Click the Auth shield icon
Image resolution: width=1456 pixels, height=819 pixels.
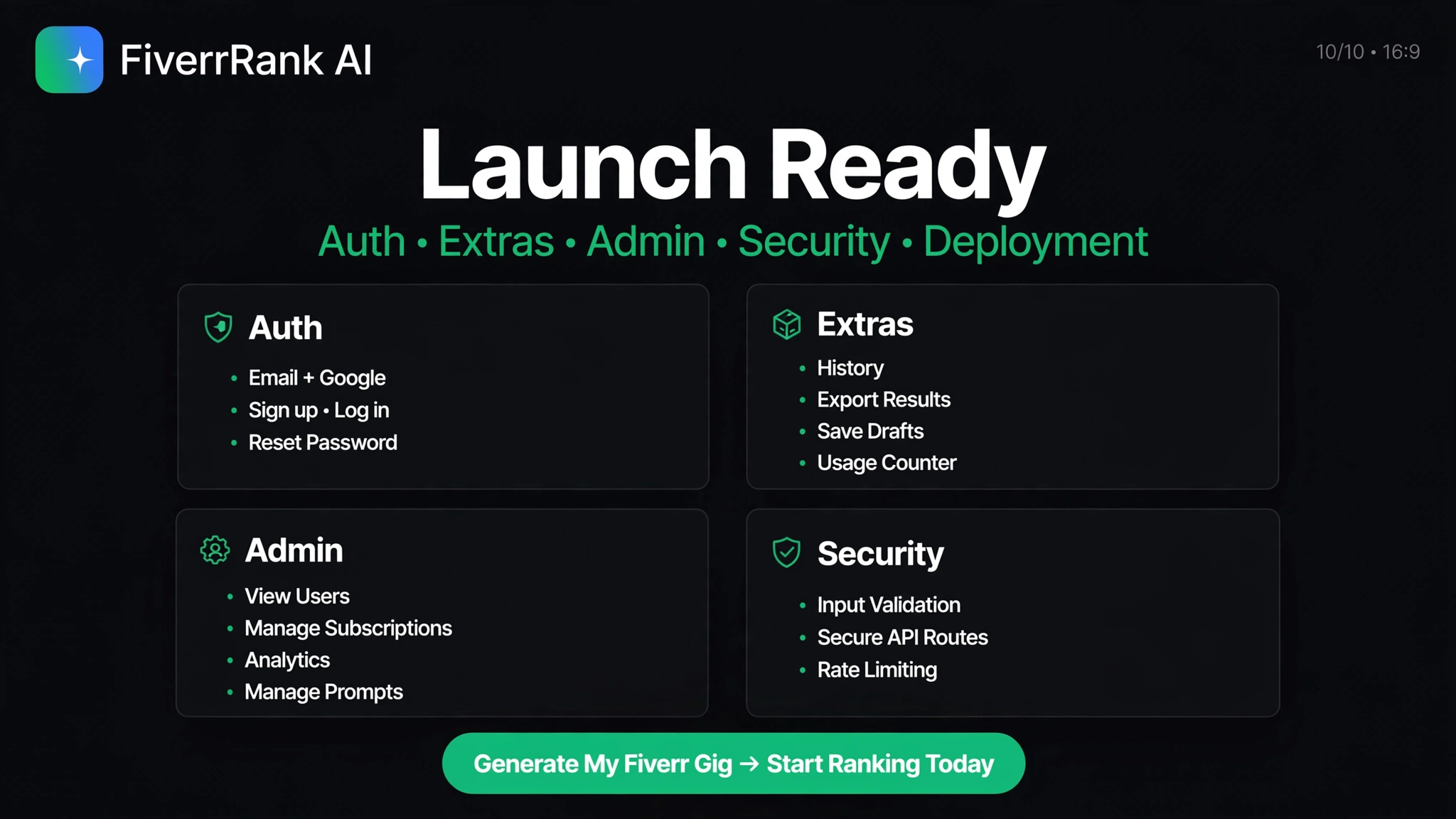point(218,328)
